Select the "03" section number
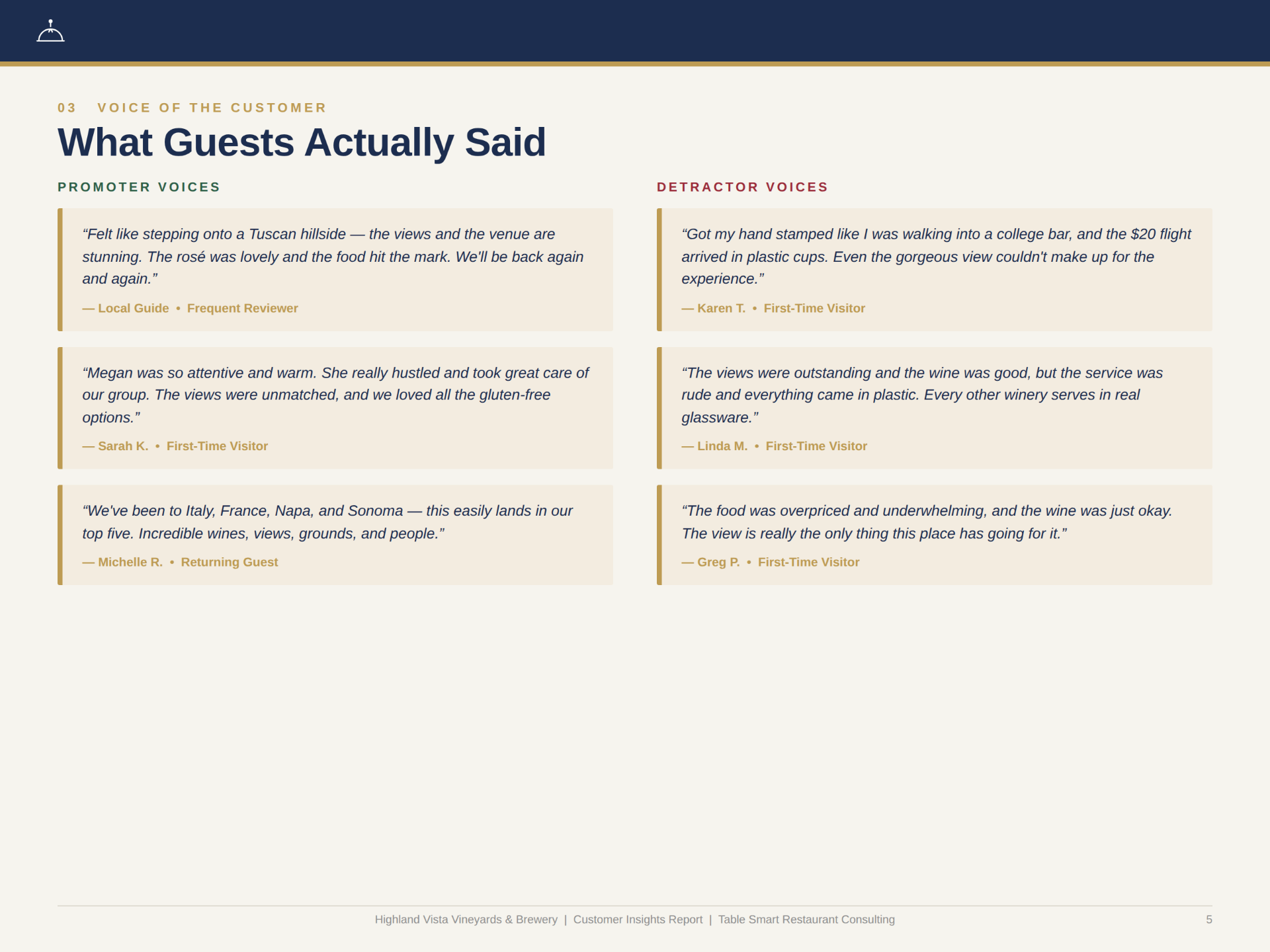This screenshot has height=952, width=1270. 67,108
